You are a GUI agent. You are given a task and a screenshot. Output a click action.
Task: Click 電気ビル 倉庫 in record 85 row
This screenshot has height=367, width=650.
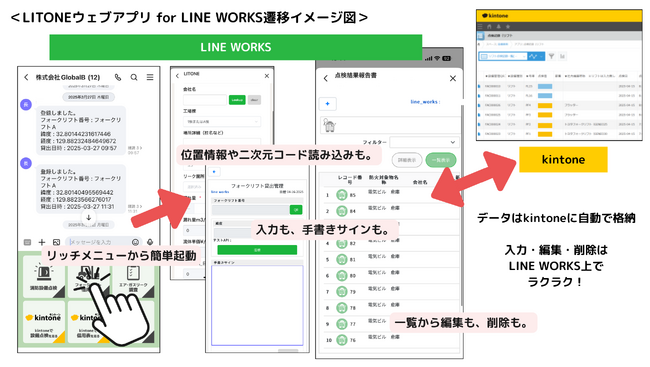coord(383,192)
